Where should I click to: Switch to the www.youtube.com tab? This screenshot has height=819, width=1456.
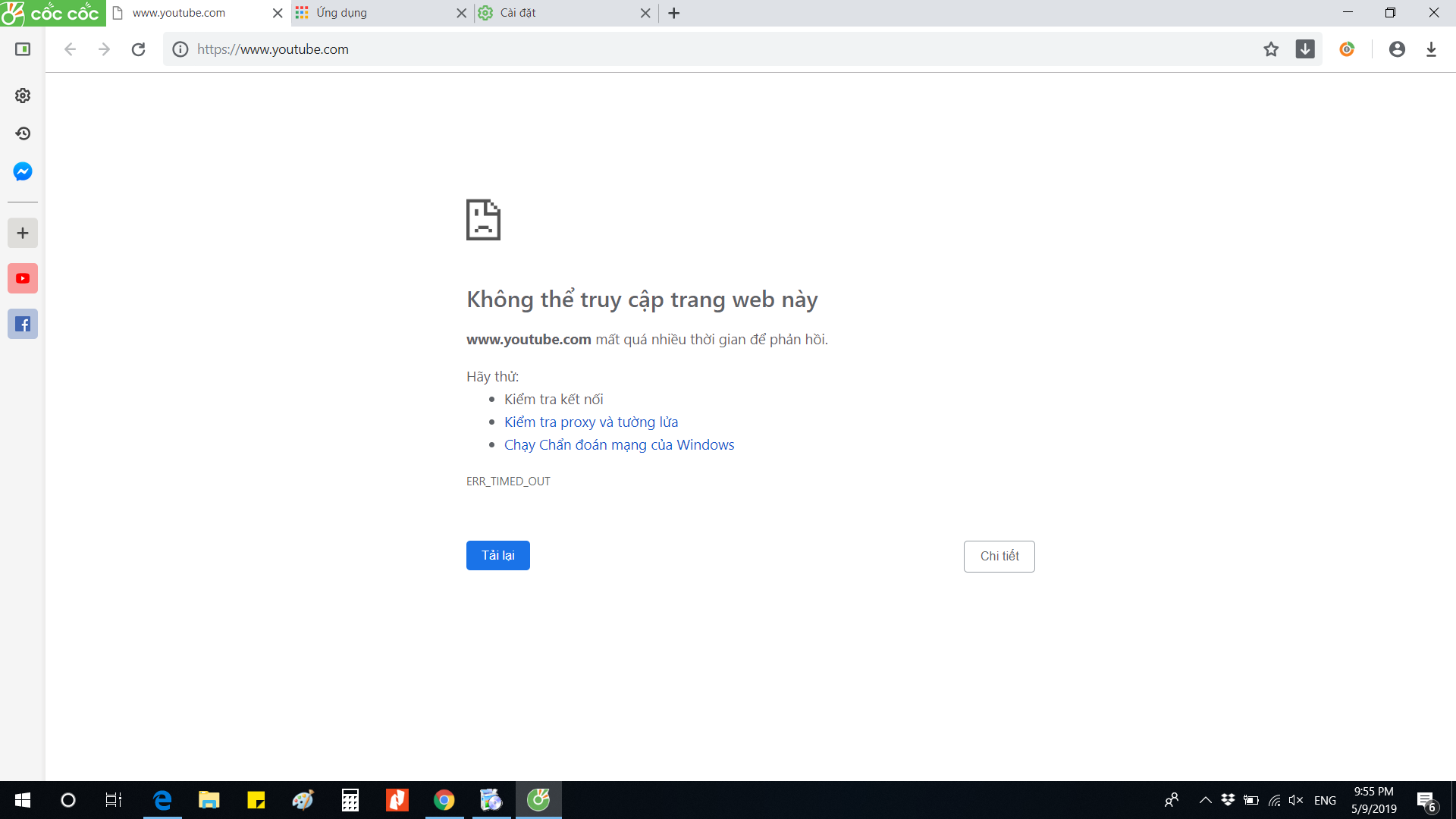pyautogui.click(x=197, y=13)
